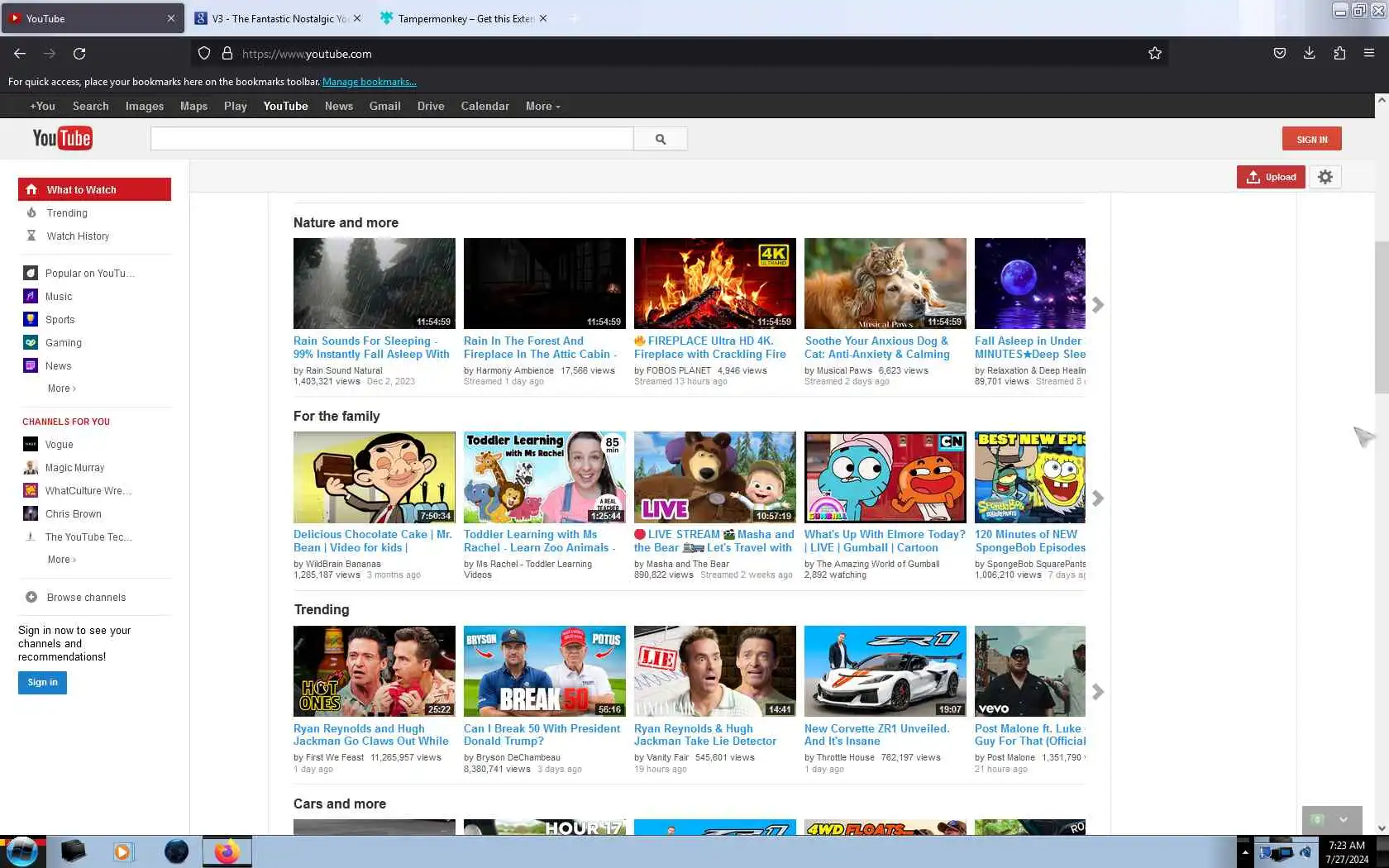Screen dimensions: 1389x868
Task: Expand More under Channels For You
Action: point(62,560)
